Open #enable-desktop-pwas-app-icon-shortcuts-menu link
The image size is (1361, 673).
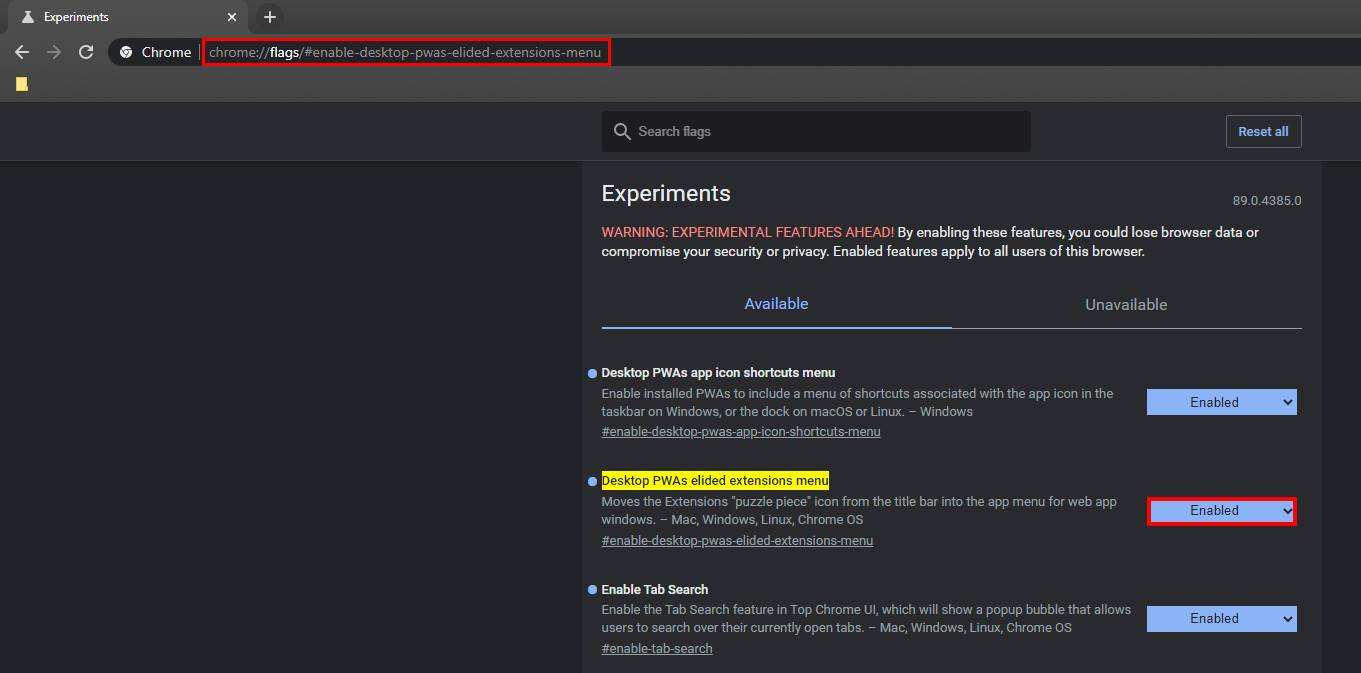click(740, 432)
